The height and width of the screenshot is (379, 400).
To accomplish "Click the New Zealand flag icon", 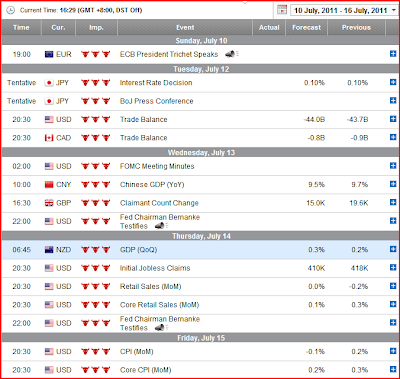I will (49, 250).
